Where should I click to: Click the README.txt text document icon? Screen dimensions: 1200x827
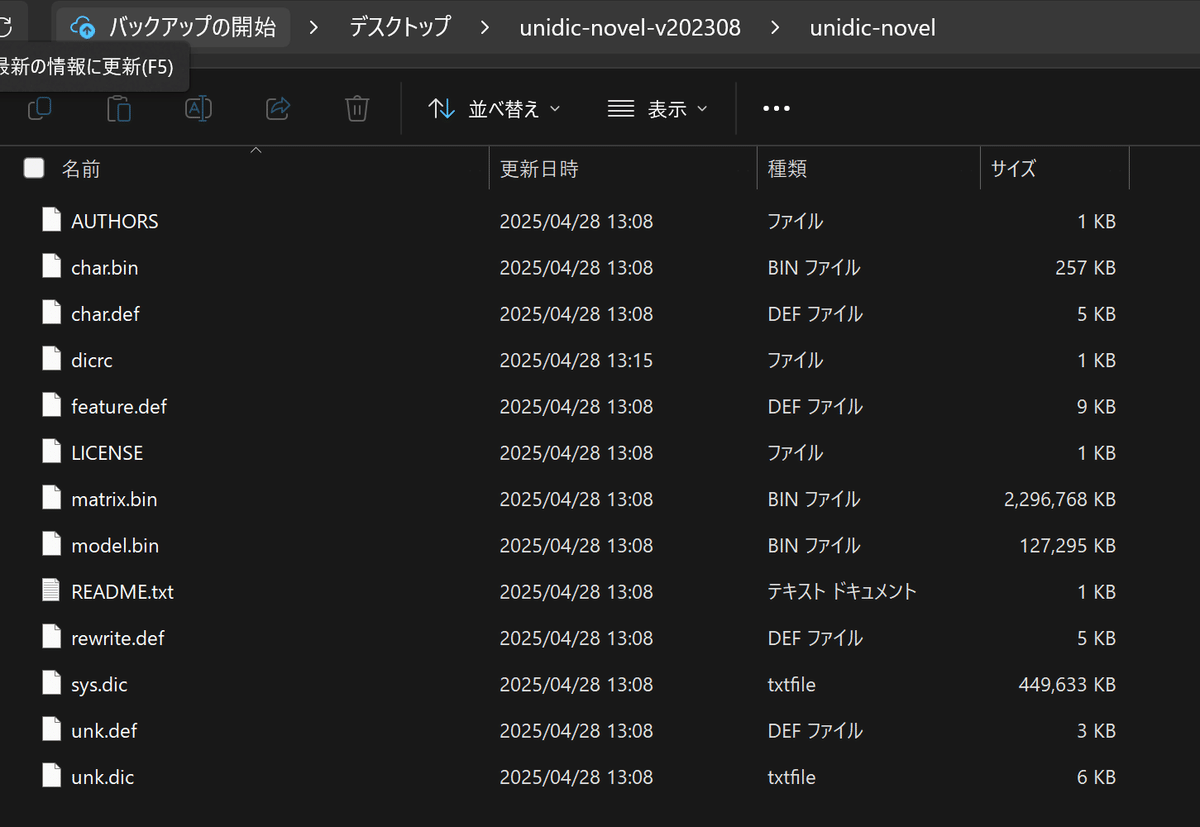coord(51,591)
